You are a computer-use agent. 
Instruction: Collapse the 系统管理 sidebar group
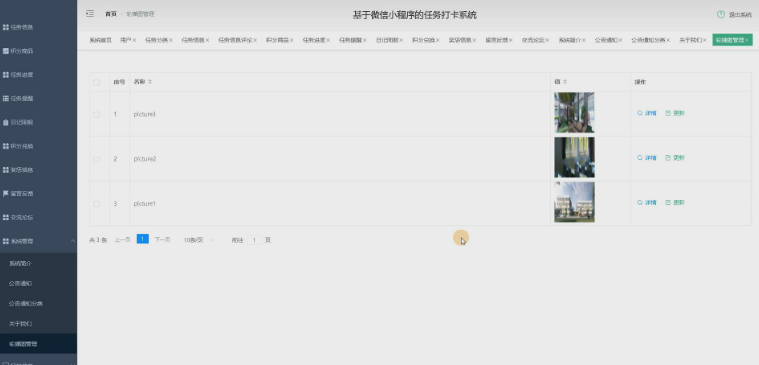click(38, 241)
